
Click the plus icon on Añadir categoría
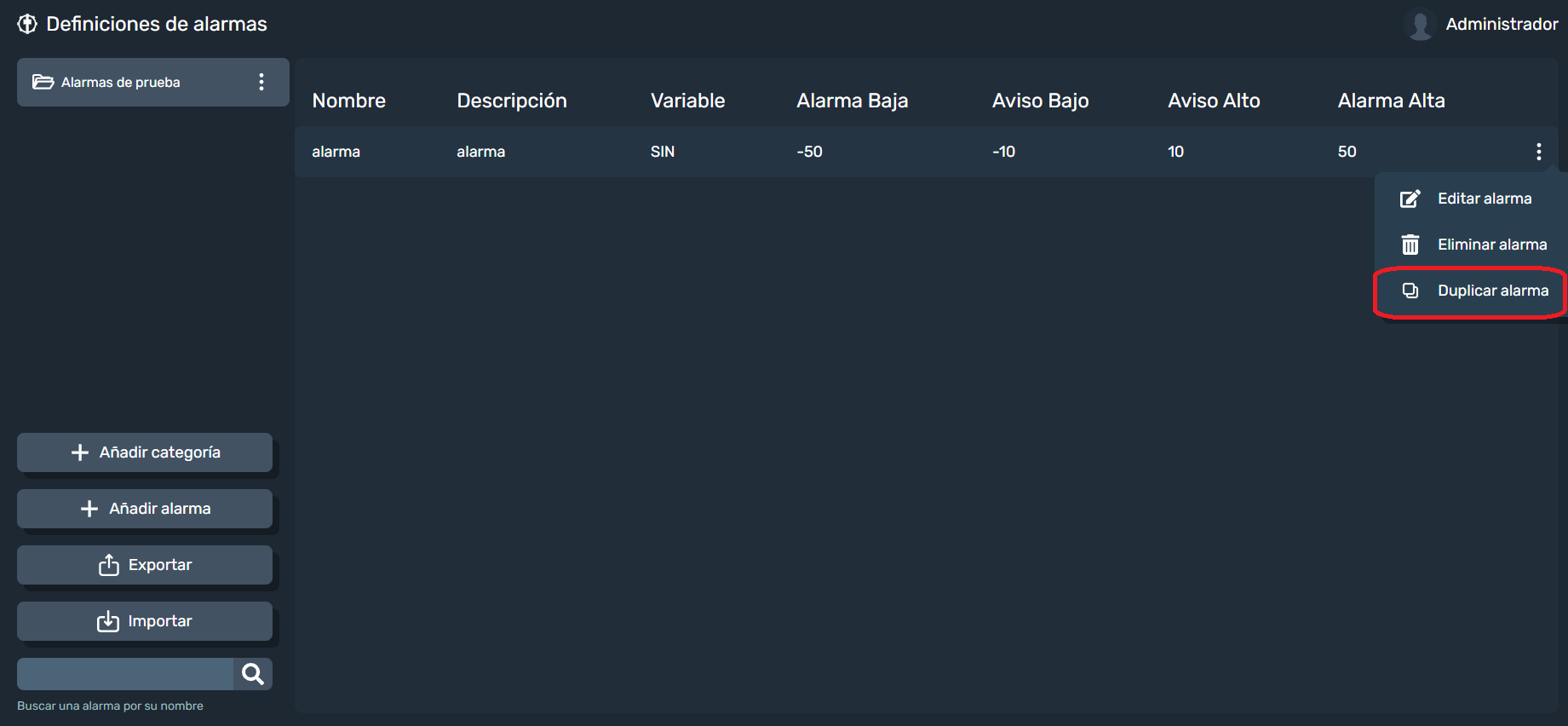(80, 452)
